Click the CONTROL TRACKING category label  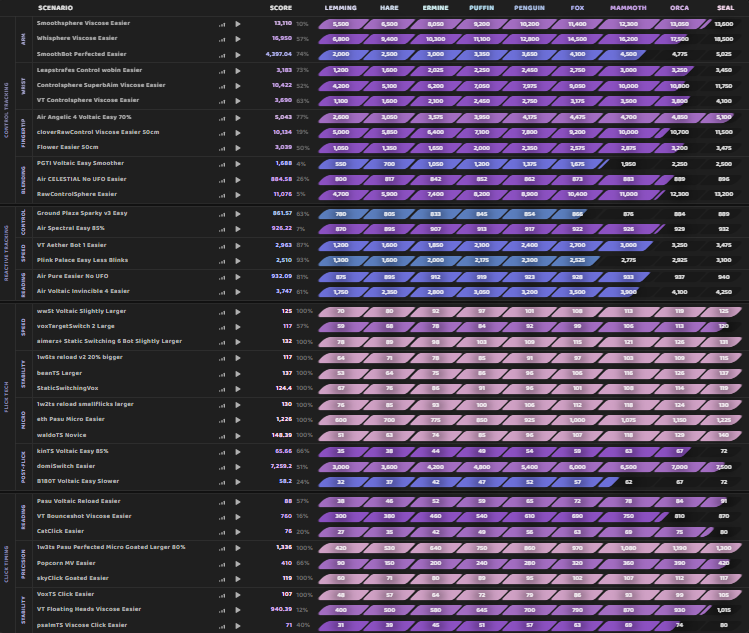[x=7, y=110]
